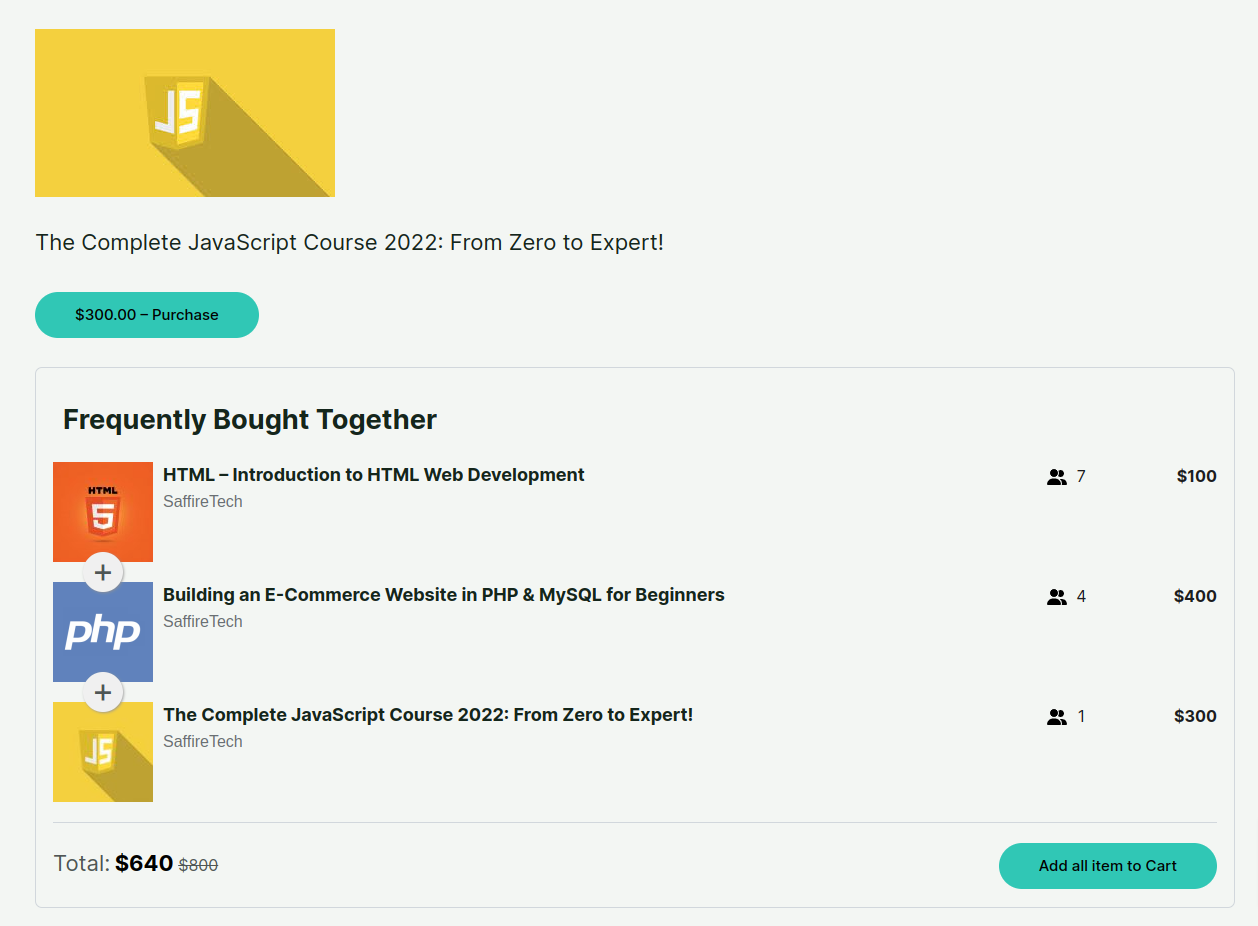Click students icon on the PHP course row
The height and width of the screenshot is (926, 1258).
[1057, 597]
